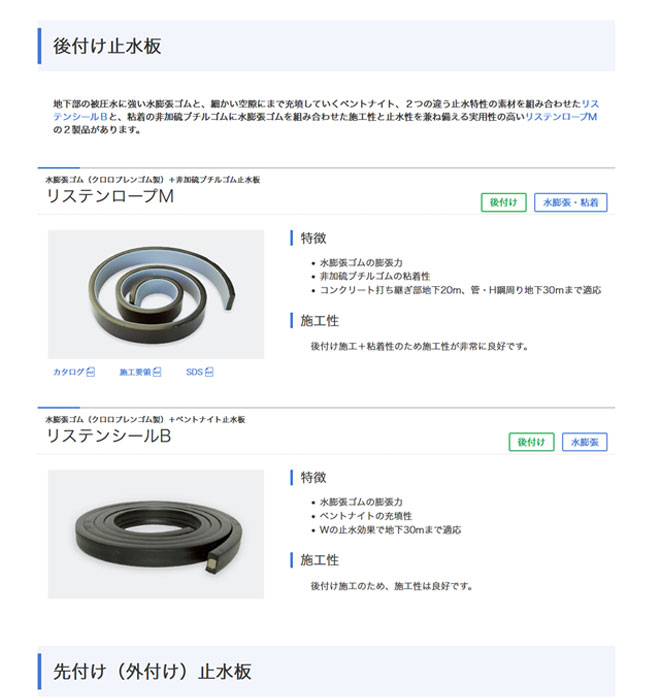Screen dimensions: 660x700
Task: Open the カタログ text link
Action: coord(69,372)
